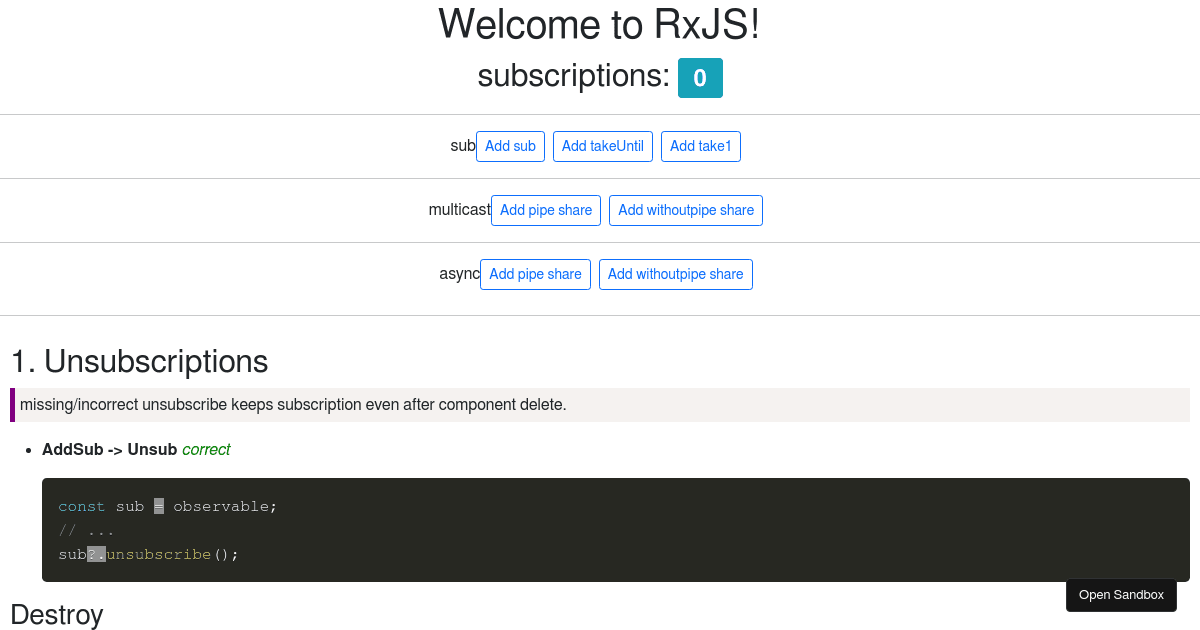Image resolution: width=1200 pixels, height=630 pixels.
Task: Click the green italic correct label
Action: coord(206,449)
